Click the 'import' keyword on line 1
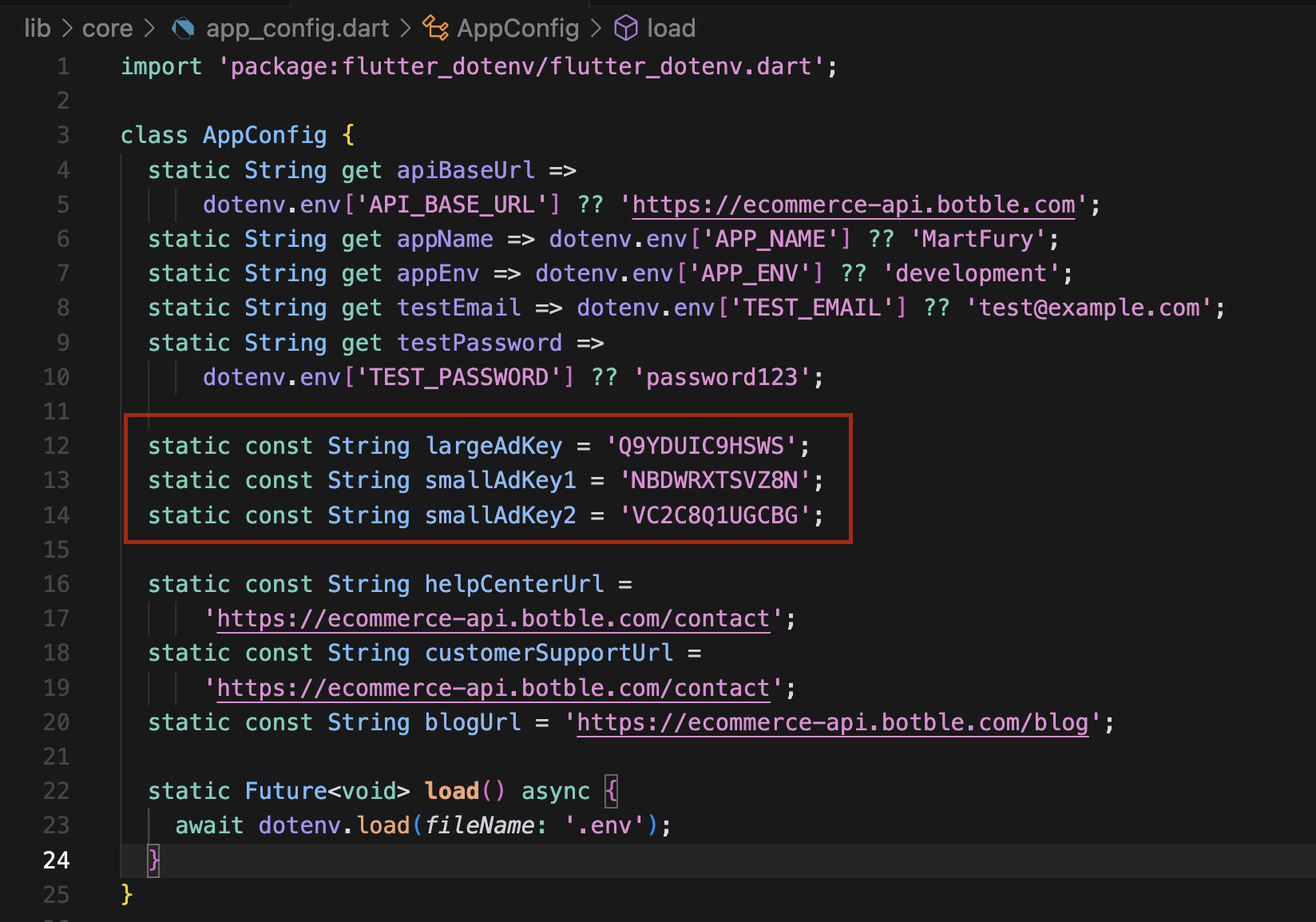This screenshot has height=922, width=1316. tap(161, 66)
